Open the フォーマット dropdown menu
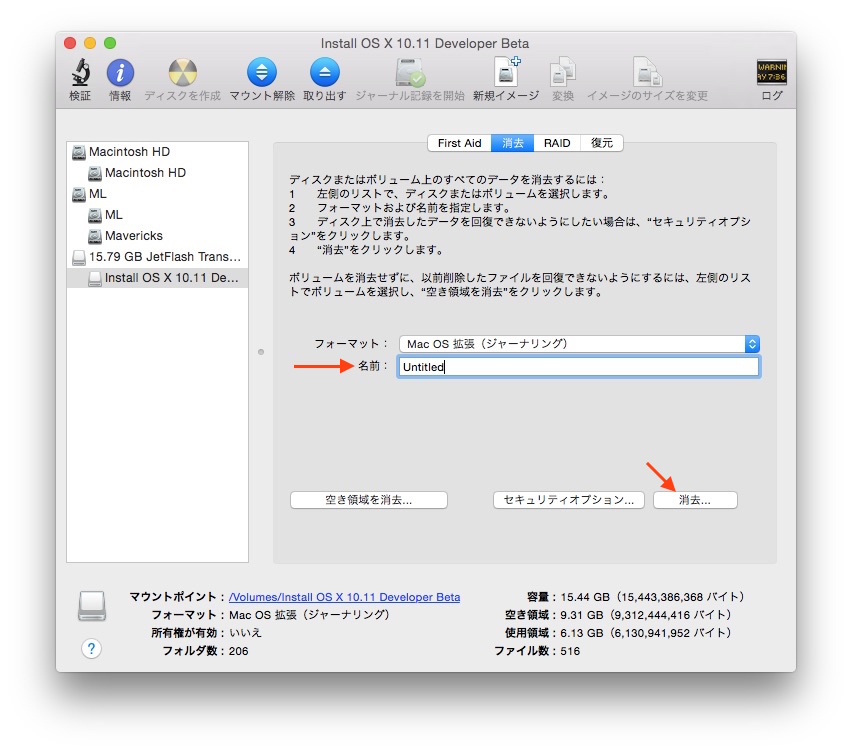This screenshot has height=752, width=852. 579,343
